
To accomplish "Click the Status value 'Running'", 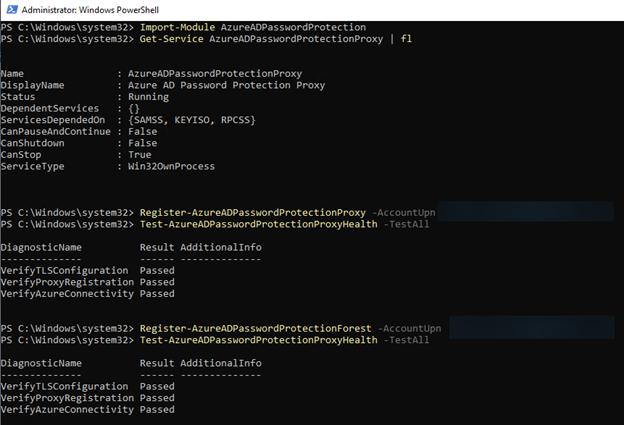I will click(x=148, y=97).
